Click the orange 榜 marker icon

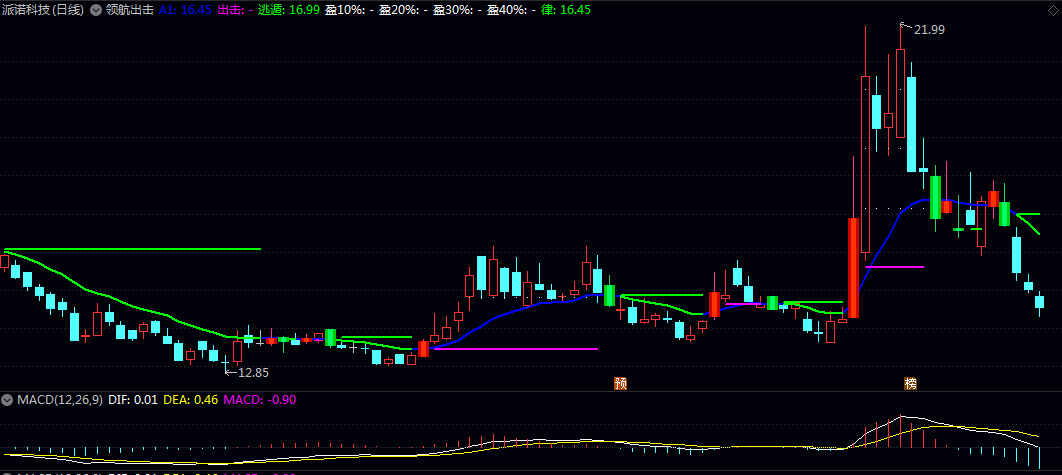pos(910,383)
